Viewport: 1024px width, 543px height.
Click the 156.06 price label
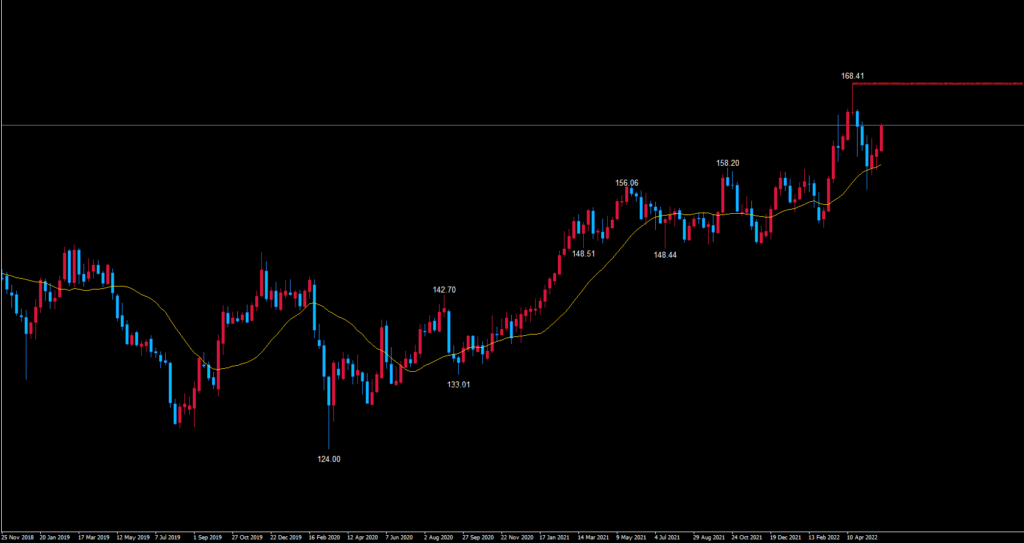pyautogui.click(x=626, y=183)
